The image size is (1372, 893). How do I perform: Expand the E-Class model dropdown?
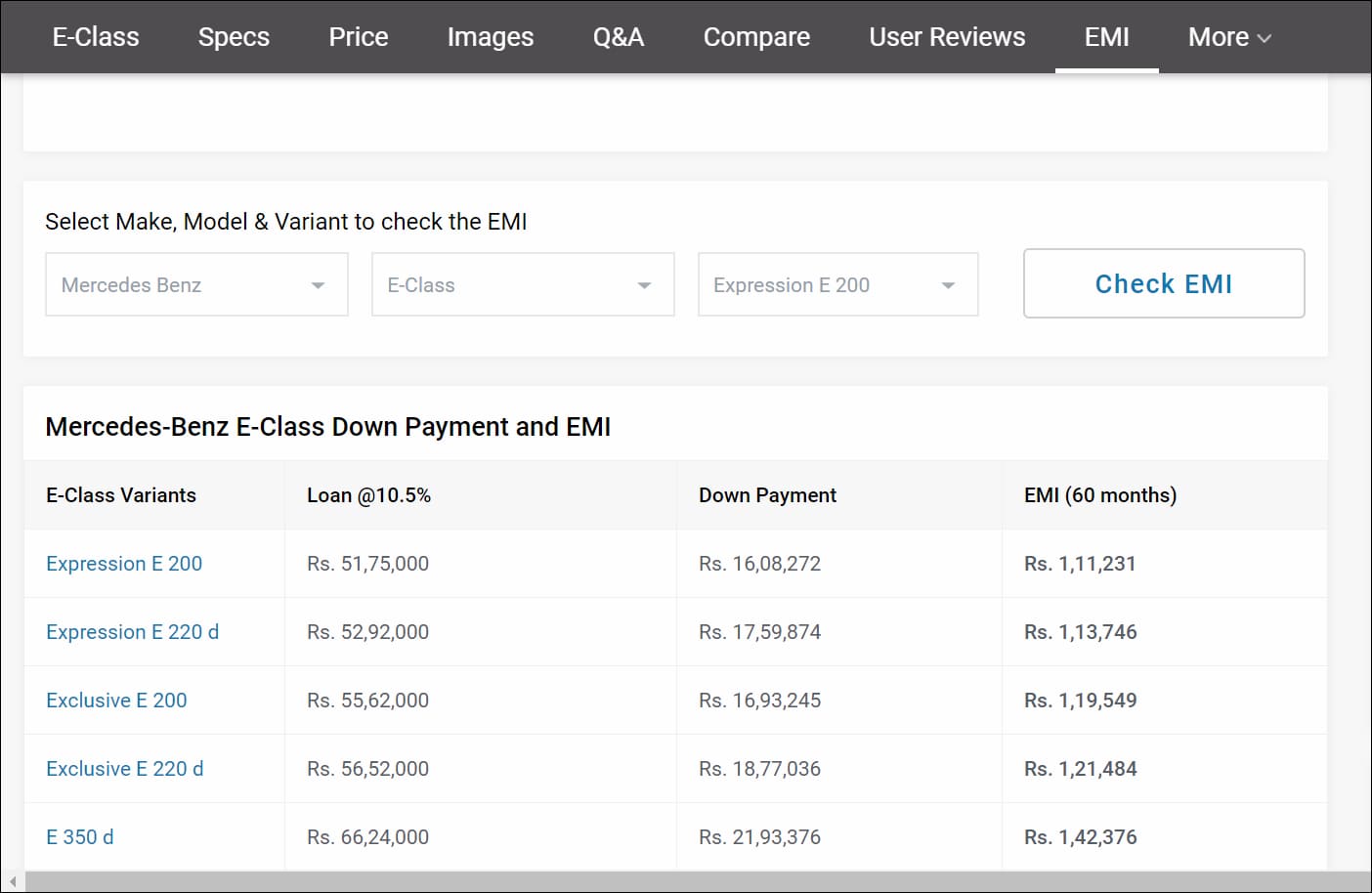523,284
